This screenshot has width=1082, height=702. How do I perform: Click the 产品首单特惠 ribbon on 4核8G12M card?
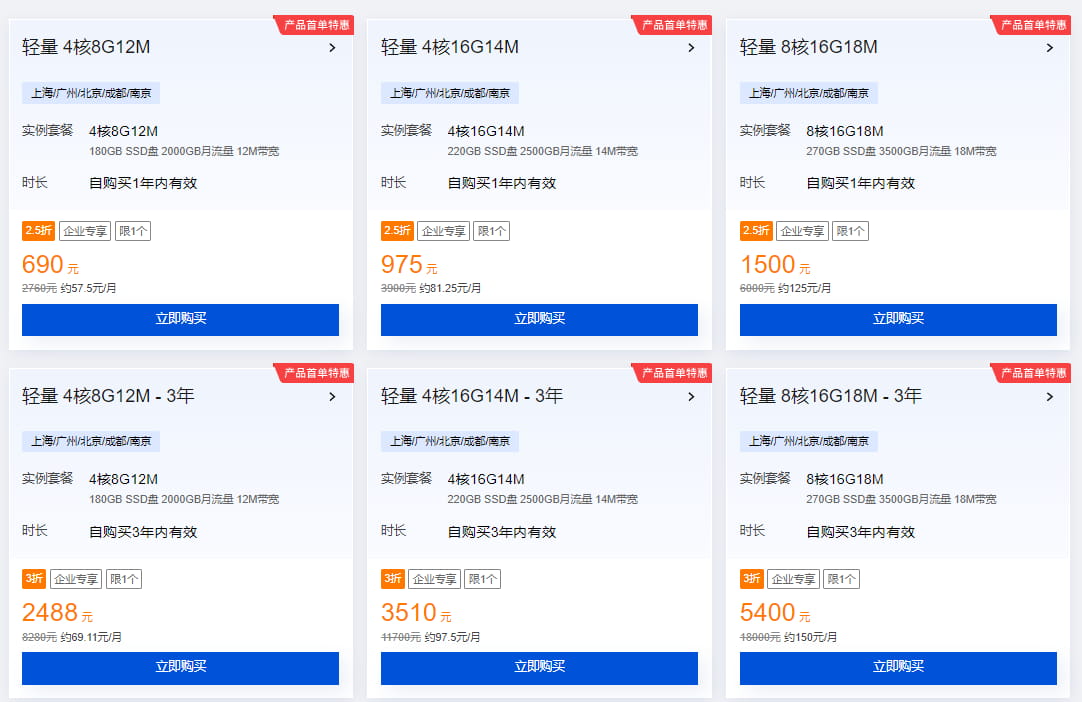315,25
